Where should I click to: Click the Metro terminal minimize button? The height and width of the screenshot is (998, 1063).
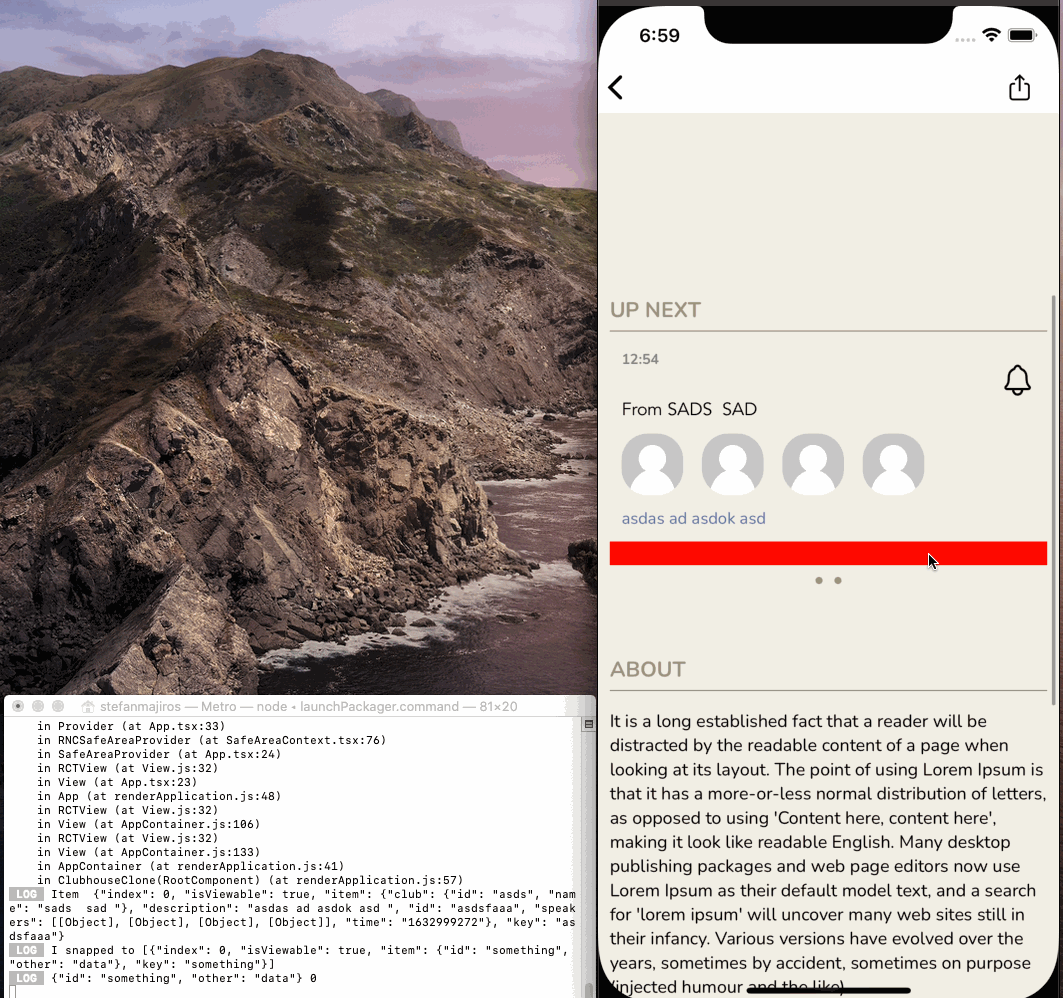pos(38,706)
